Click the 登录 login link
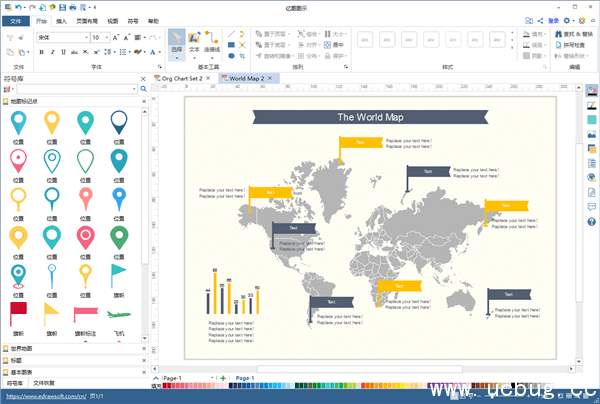The height and width of the screenshot is (404, 600). 553,20
